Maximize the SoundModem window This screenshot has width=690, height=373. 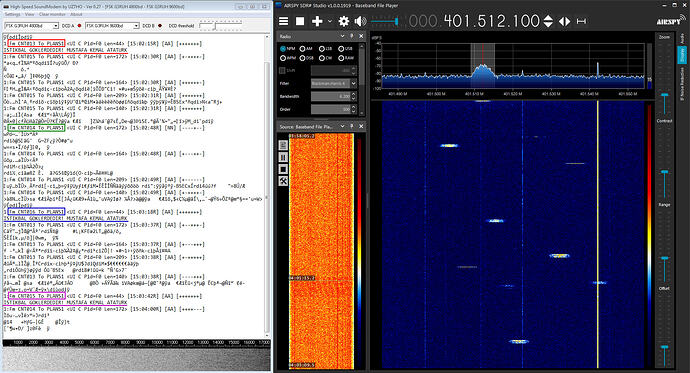click(253, 7)
